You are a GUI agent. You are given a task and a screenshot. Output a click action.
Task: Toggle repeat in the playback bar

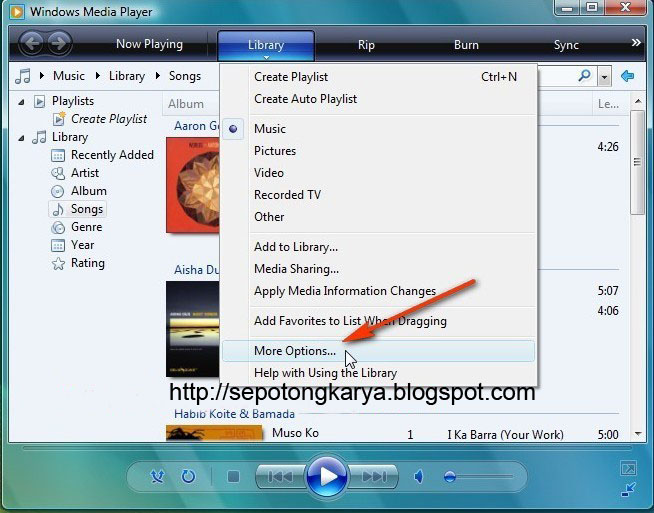pyautogui.click(x=188, y=476)
